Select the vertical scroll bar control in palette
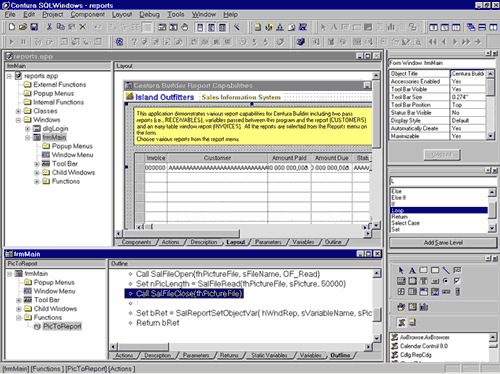 pyautogui.click(x=458, y=292)
